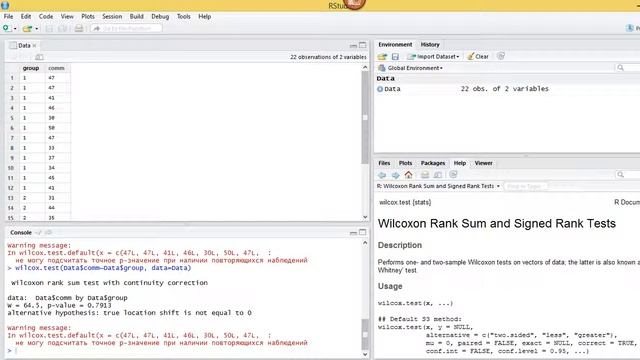Show the Data viewer in new window
Viewport: 640px width, 360px height.
click(39, 57)
